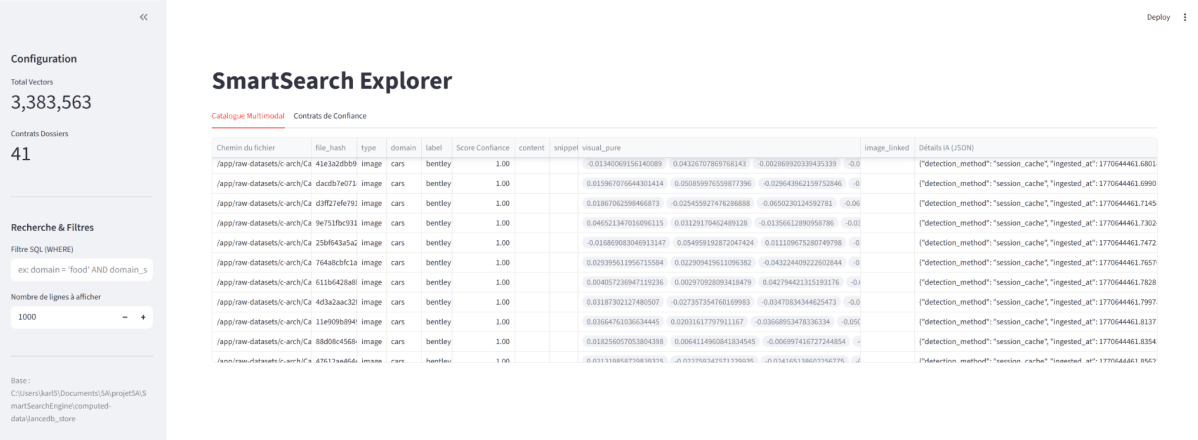Open JSON details ending in 1770644461.7472
The width and height of the screenshot is (1198, 440).
(x=1035, y=243)
